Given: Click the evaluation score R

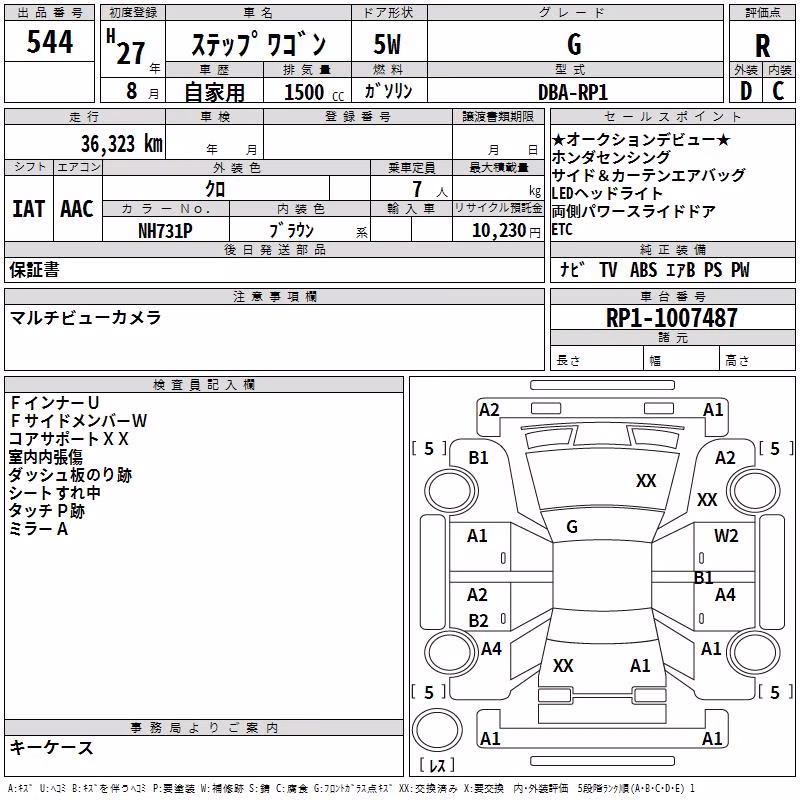Looking at the screenshot, I should pyautogui.click(x=762, y=45).
